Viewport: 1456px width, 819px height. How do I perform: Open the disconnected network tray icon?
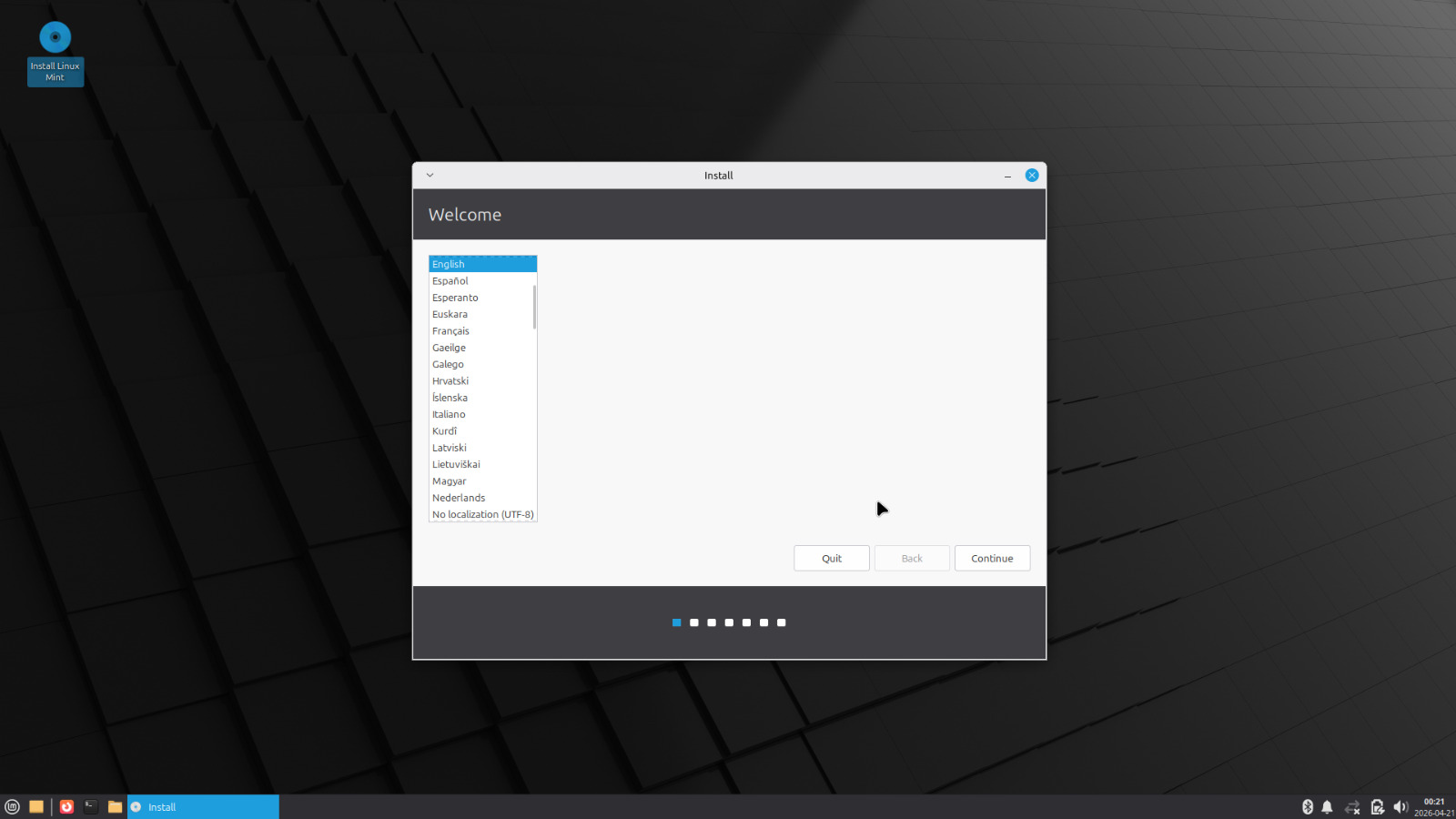pos(1352,806)
